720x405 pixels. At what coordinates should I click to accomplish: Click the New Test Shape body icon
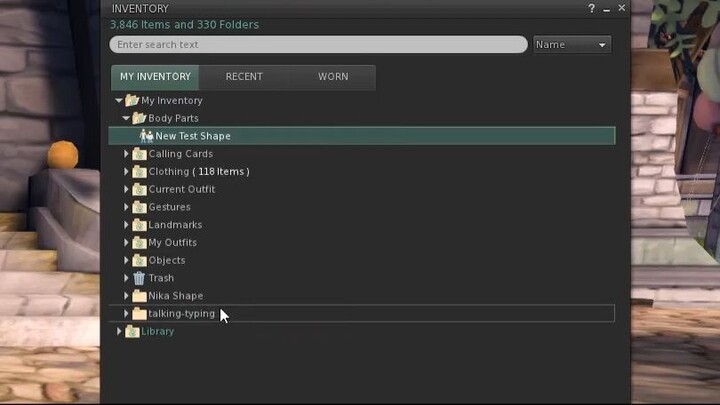pos(146,136)
